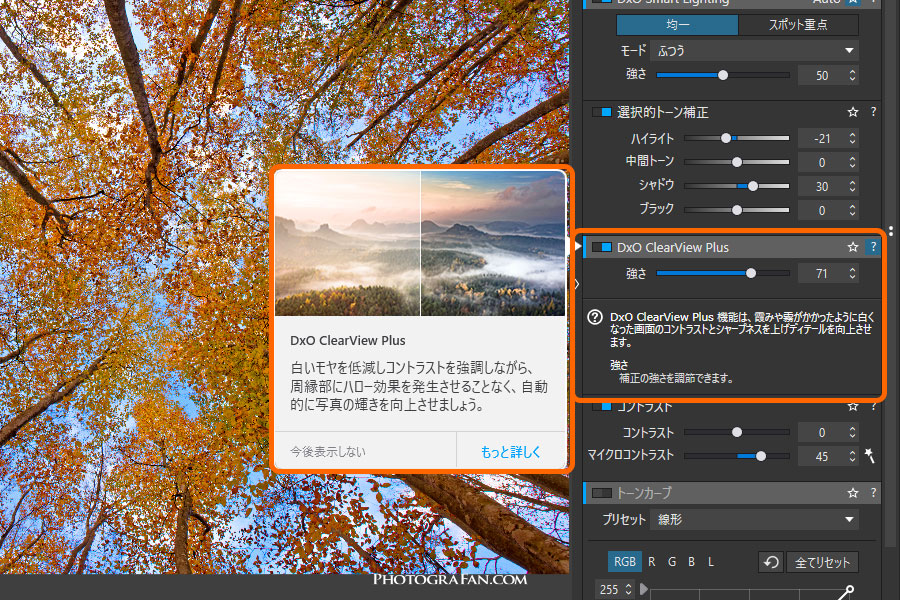Click the ブラック slider handle

(737, 210)
